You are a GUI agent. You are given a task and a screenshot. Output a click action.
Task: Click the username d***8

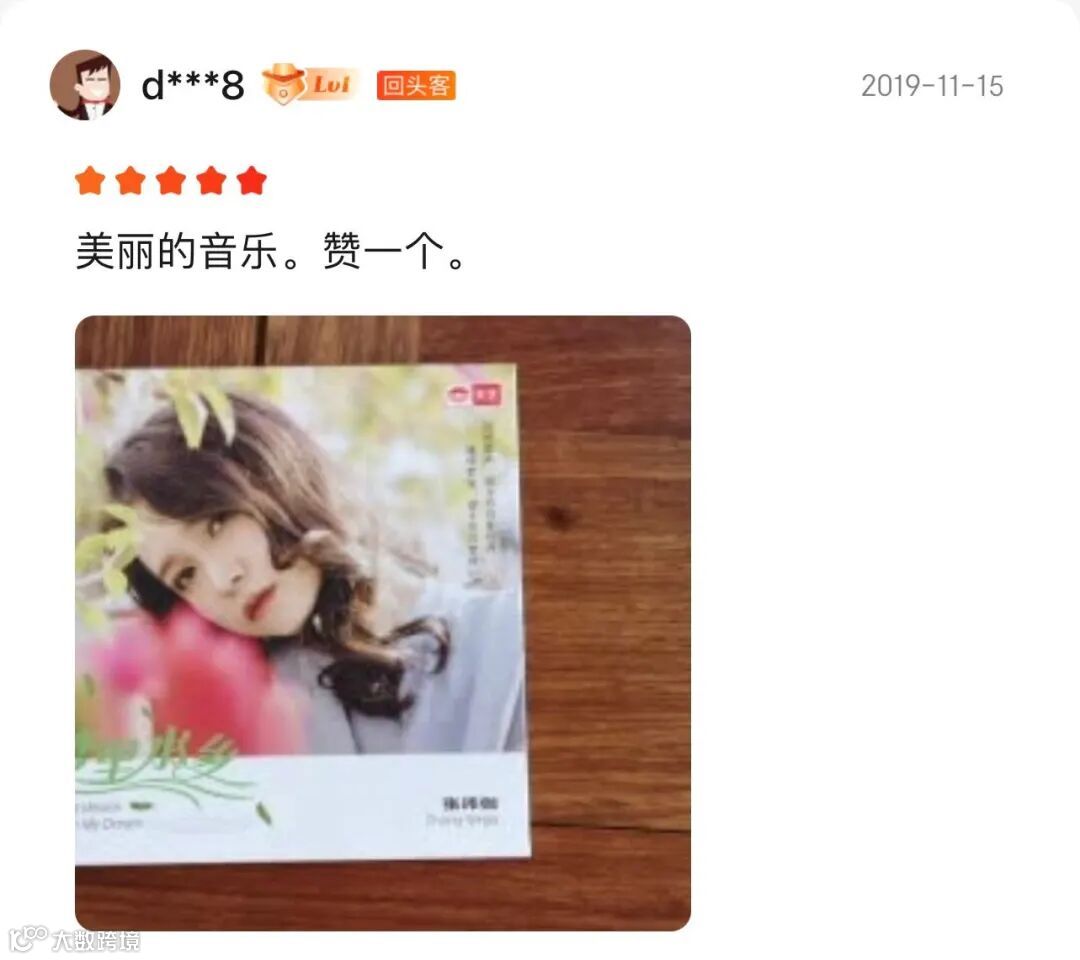tap(193, 85)
